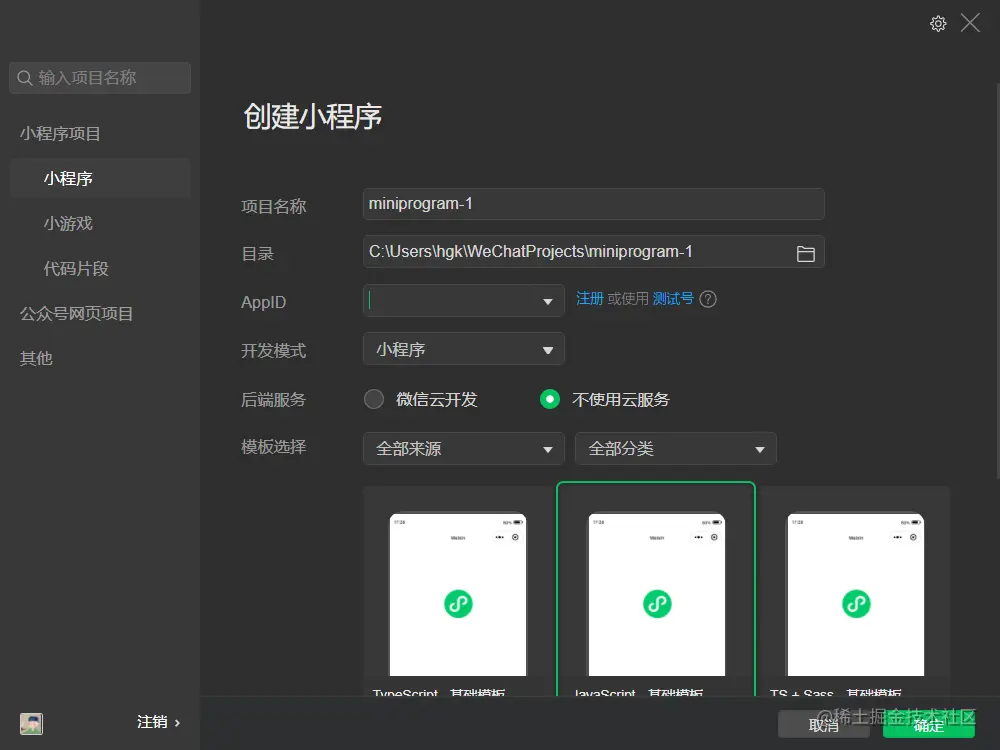Open the AppID help question mark
1000x750 pixels.
click(x=708, y=298)
